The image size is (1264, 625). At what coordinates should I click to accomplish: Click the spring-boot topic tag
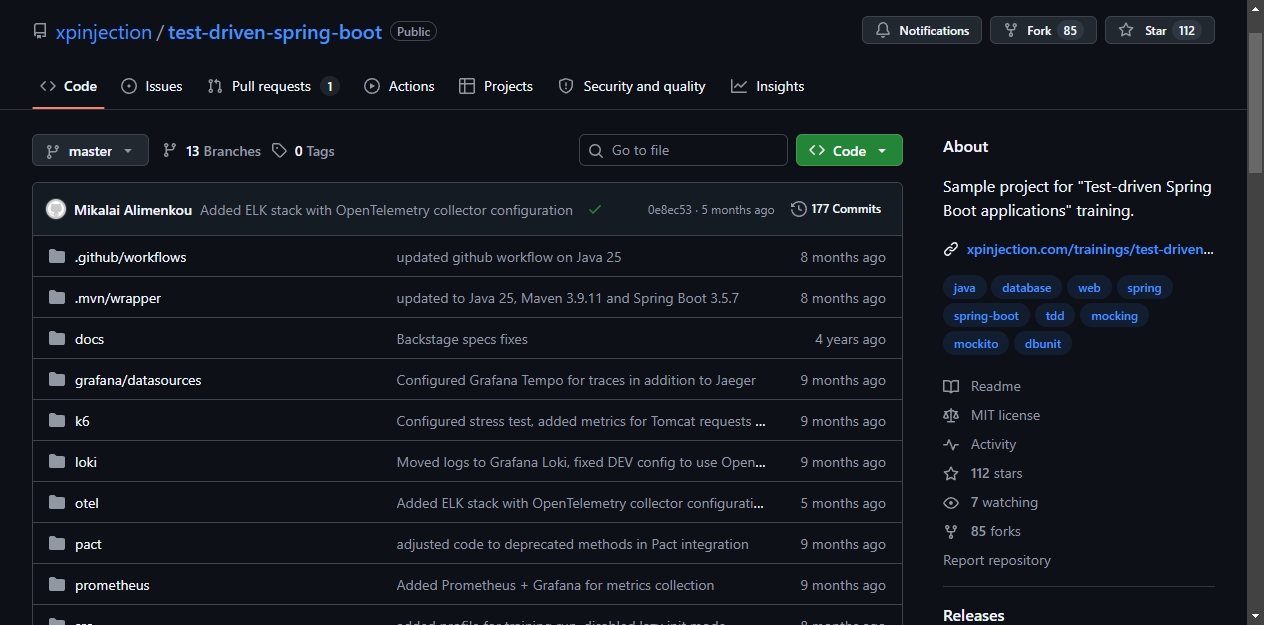coord(986,316)
